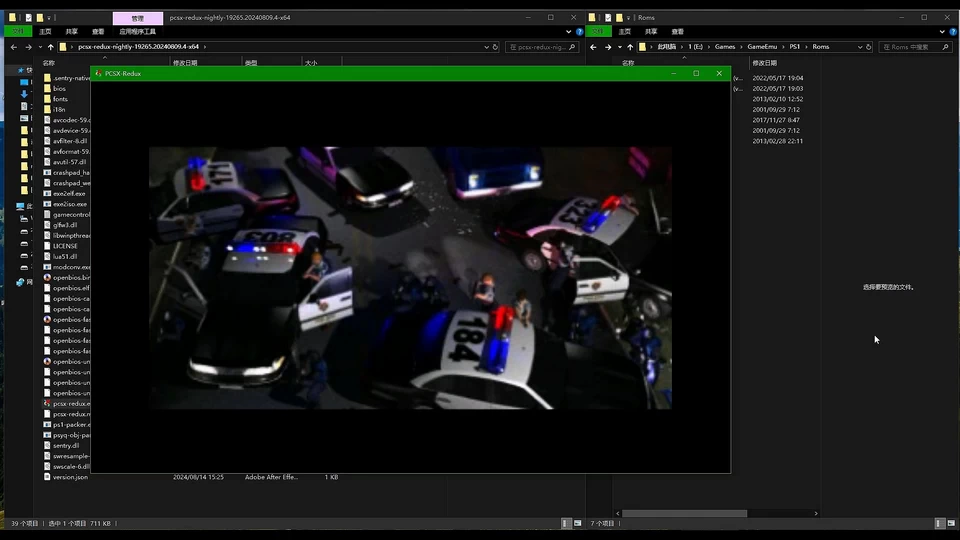Image resolution: width=960 pixels, height=540 pixels.
Task: Refresh the pcsx-redux folder view
Action: (x=495, y=47)
